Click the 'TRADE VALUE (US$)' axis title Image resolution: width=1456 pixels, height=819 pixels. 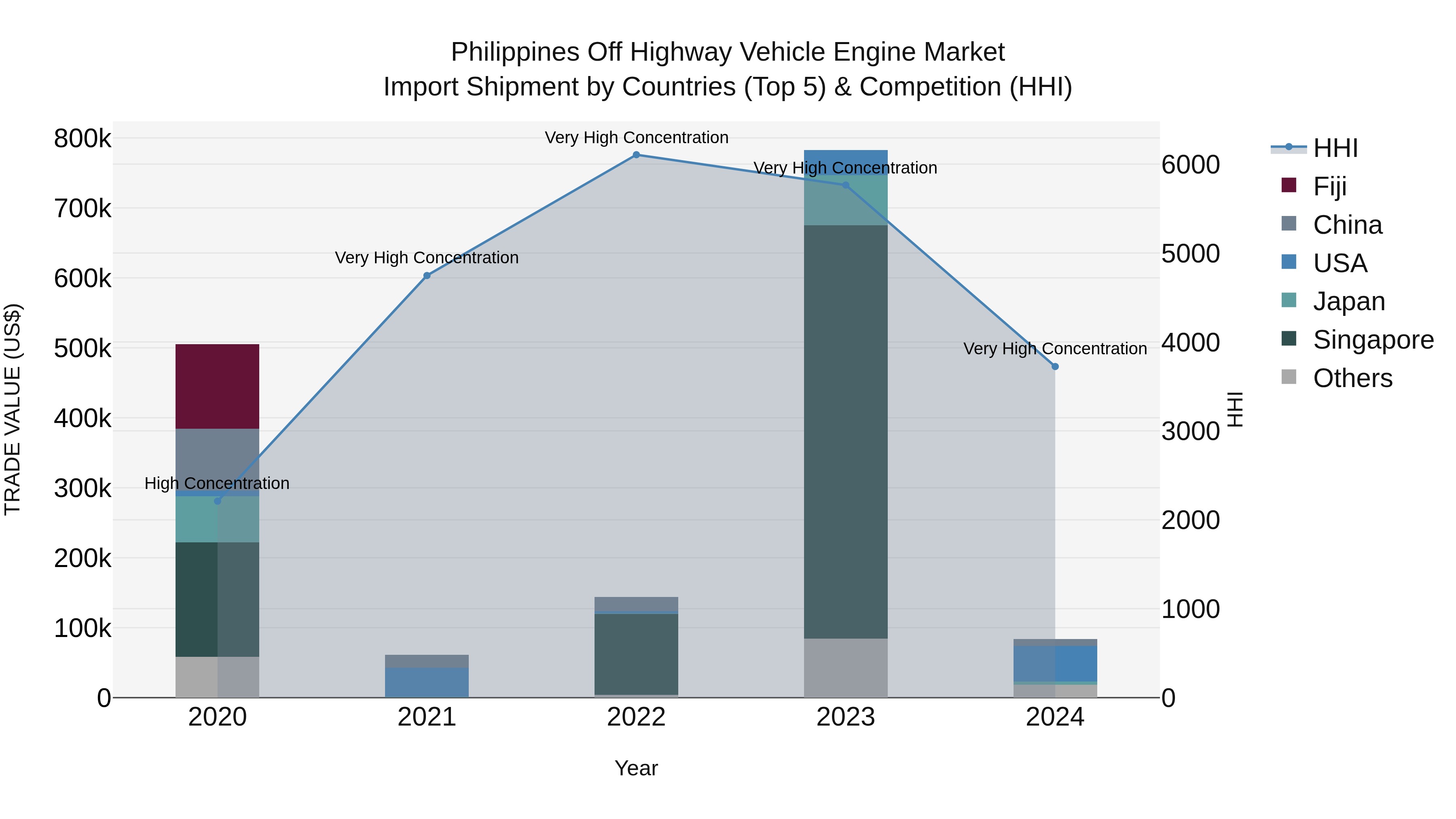tap(13, 409)
